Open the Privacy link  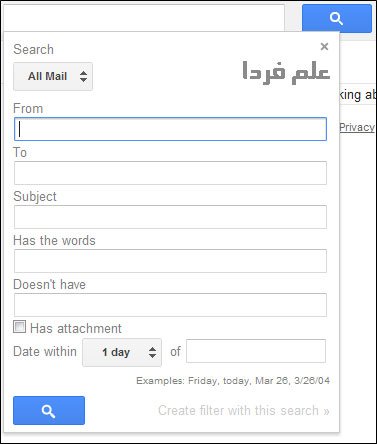357,127
